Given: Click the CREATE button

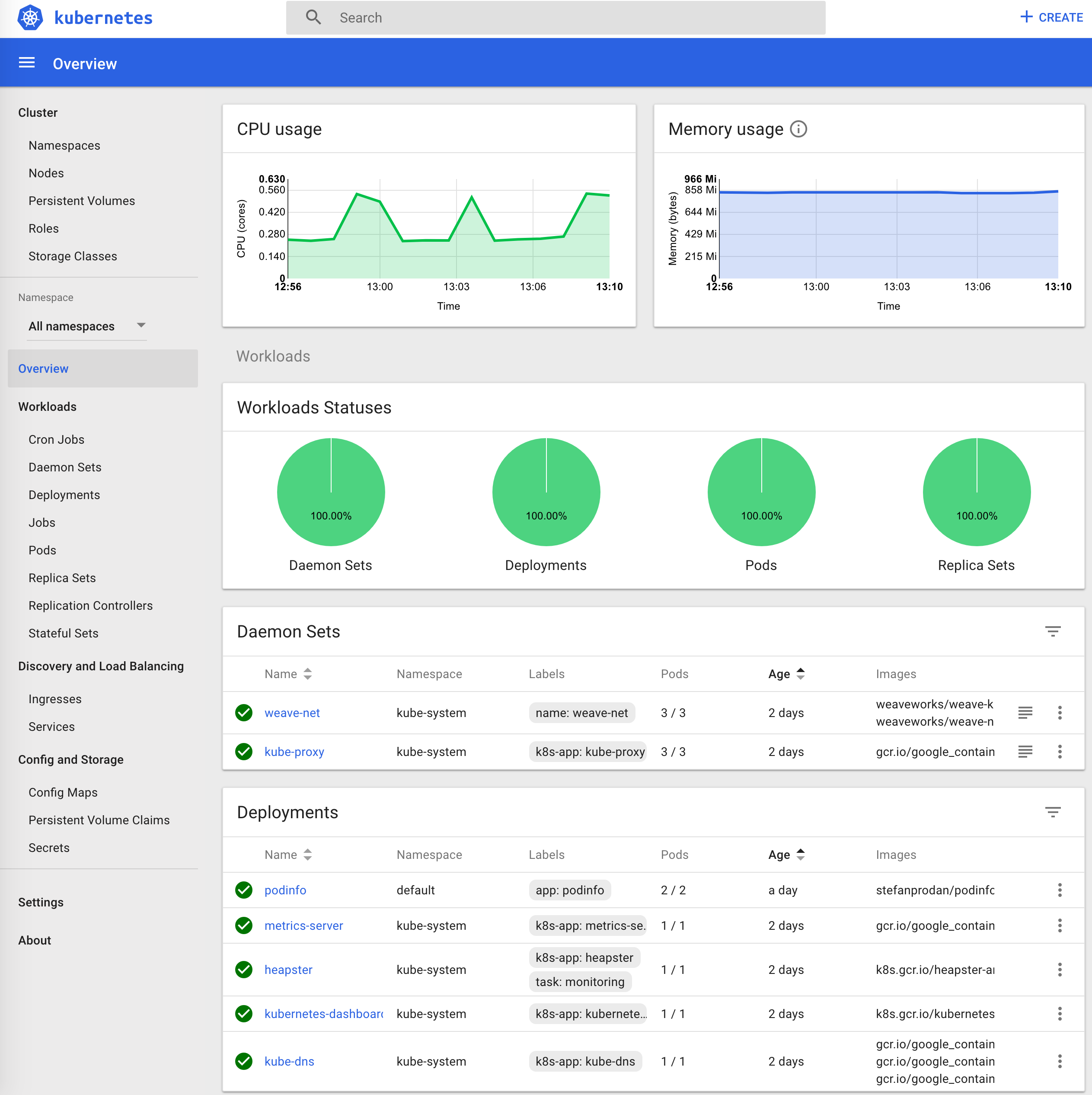Looking at the screenshot, I should tap(1051, 17).
